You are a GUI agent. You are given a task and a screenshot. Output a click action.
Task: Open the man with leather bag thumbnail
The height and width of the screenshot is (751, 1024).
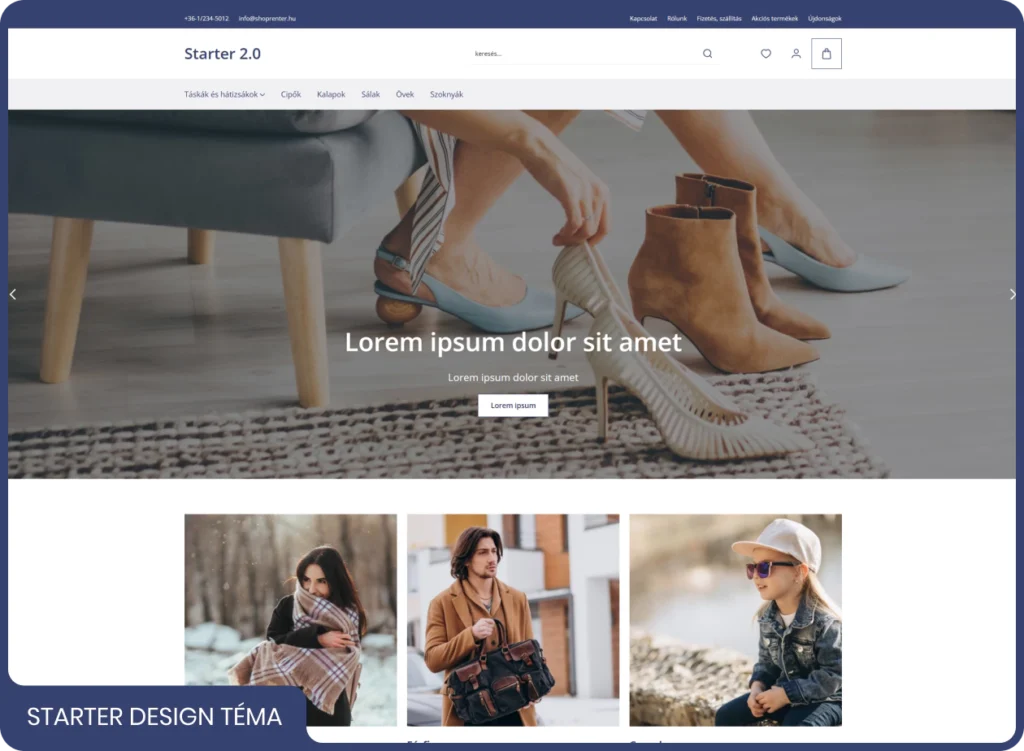pos(513,620)
